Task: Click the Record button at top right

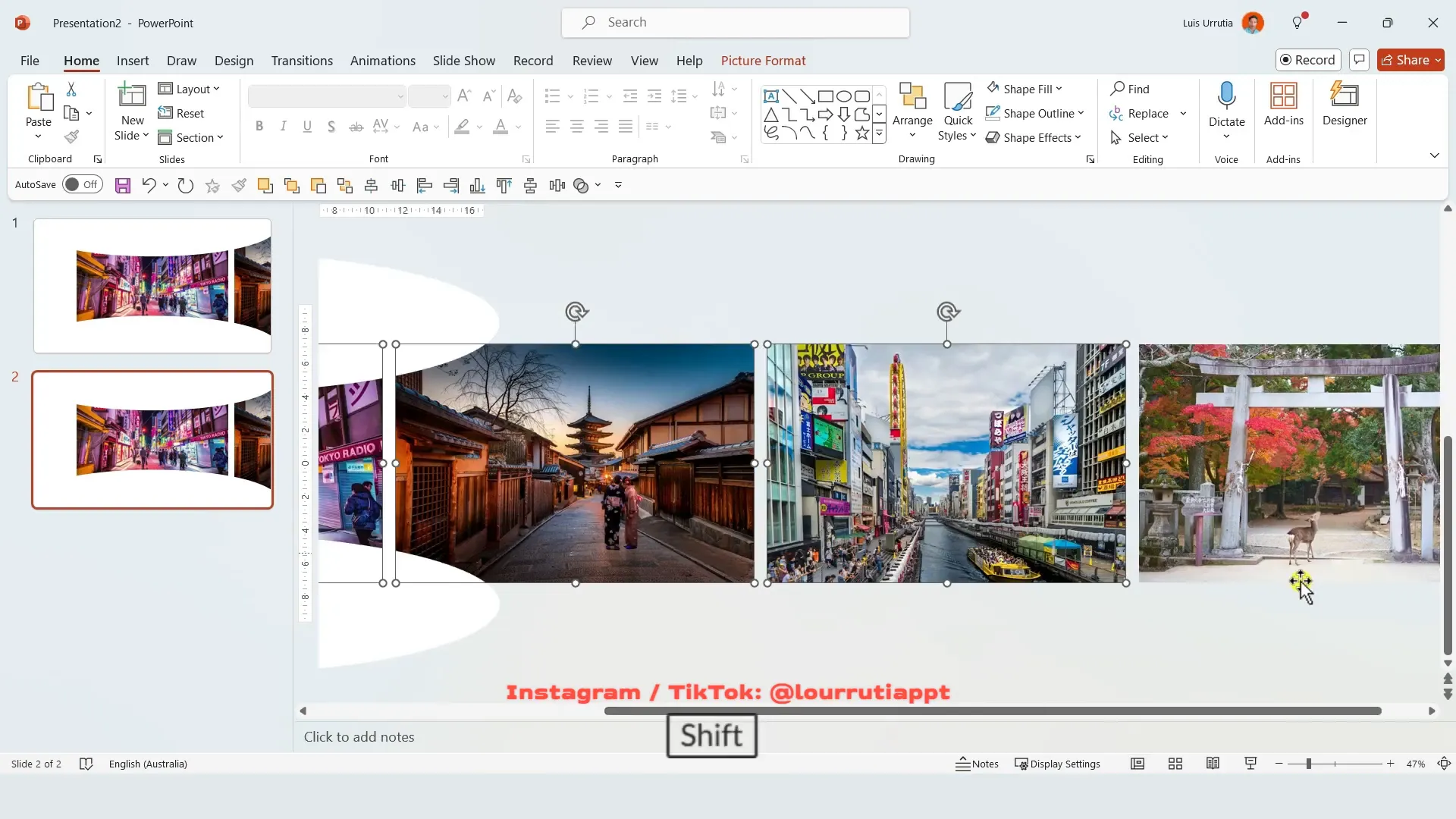Action: [x=1308, y=60]
